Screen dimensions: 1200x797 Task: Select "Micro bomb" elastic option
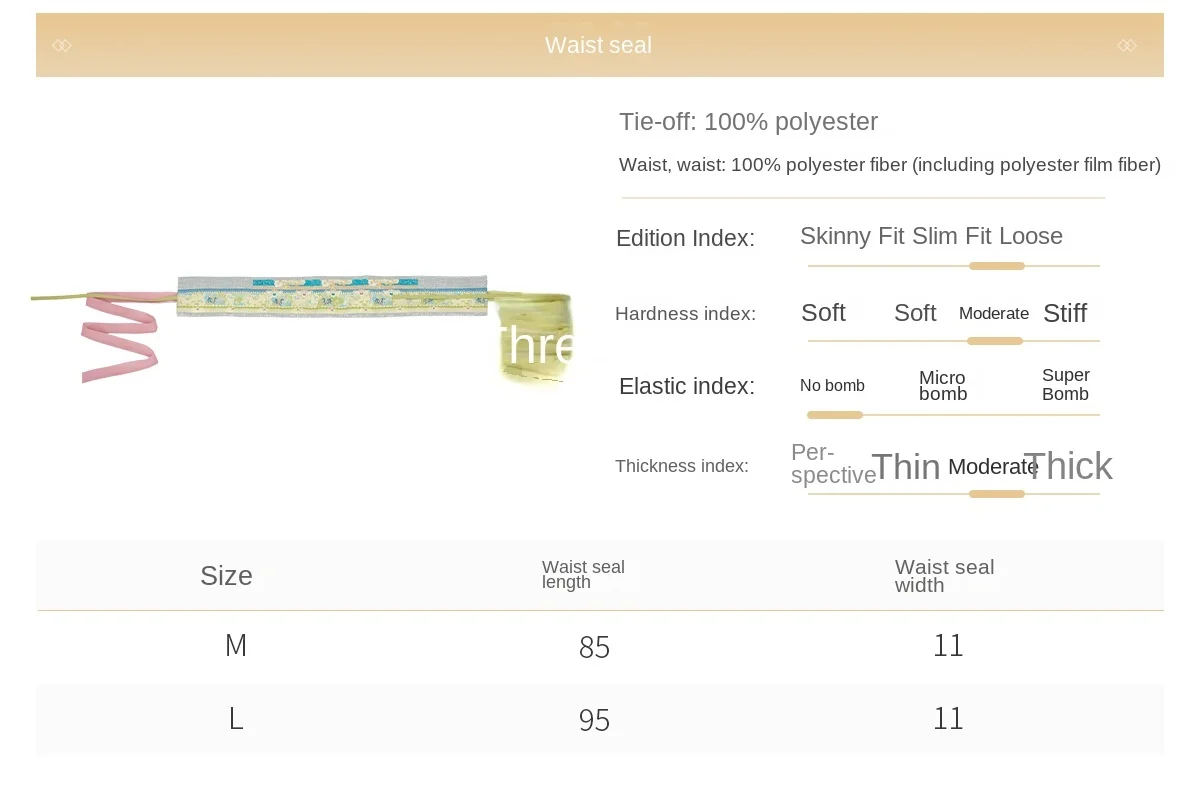[943, 386]
